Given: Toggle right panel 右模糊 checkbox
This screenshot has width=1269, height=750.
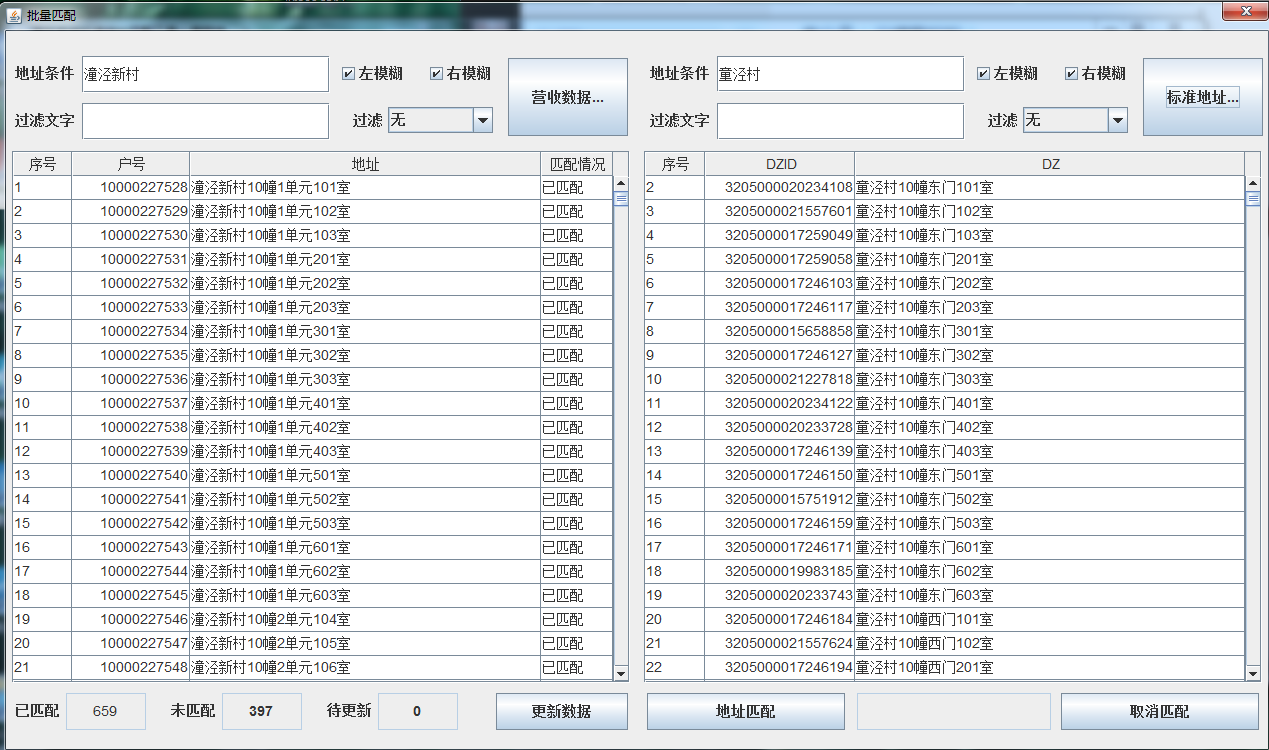Looking at the screenshot, I should click(x=1071, y=73).
